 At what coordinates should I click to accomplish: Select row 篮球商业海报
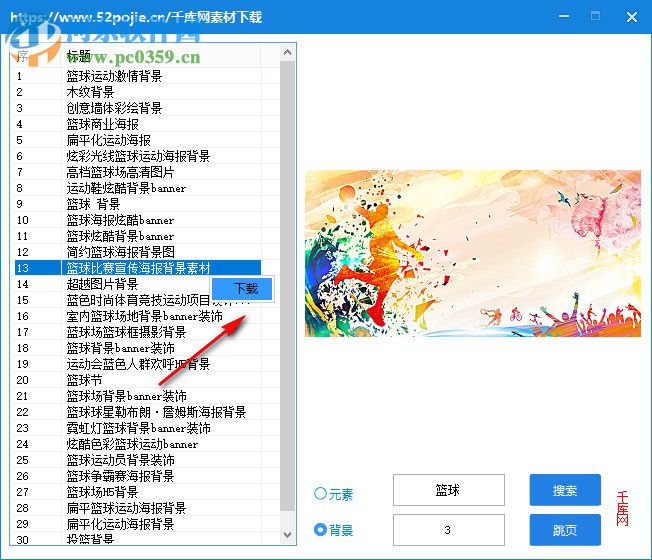[138, 124]
